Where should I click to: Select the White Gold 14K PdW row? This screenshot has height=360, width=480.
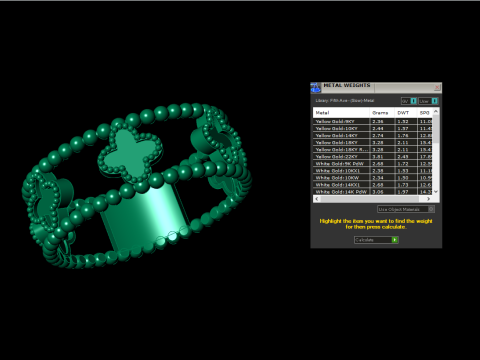click(x=373, y=191)
